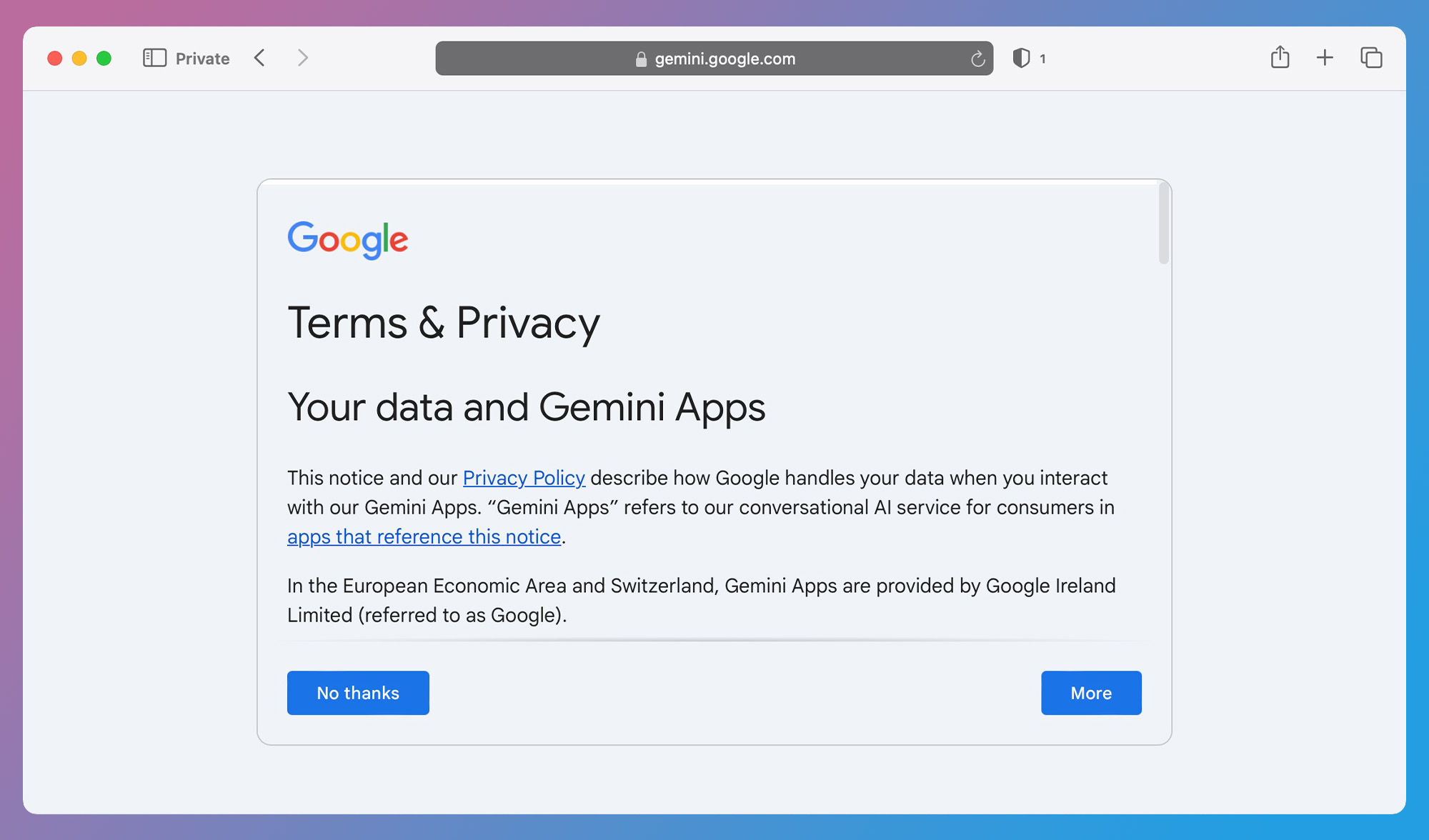Click the red close button top-left
The height and width of the screenshot is (840, 1429).
[55, 58]
